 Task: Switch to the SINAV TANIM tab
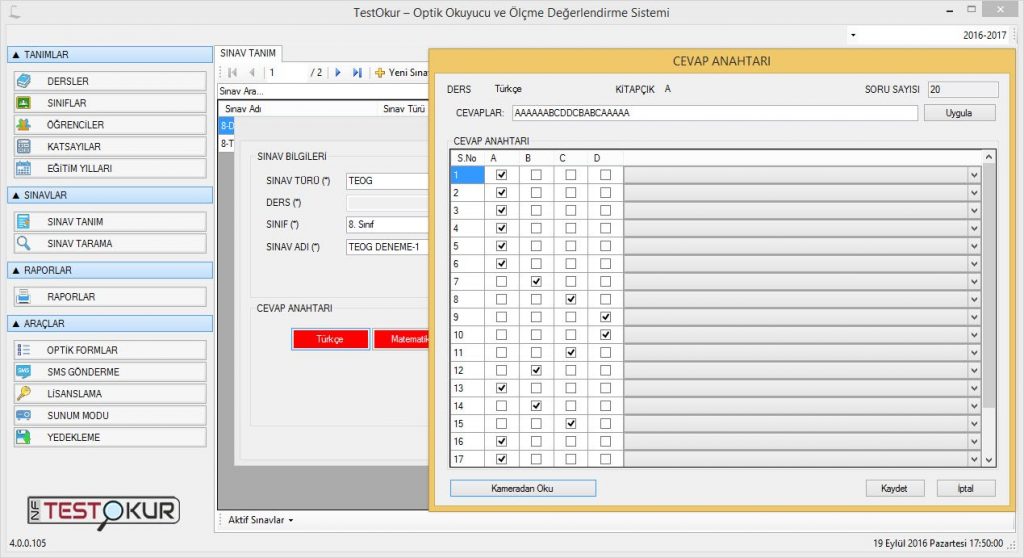click(x=248, y=53)
